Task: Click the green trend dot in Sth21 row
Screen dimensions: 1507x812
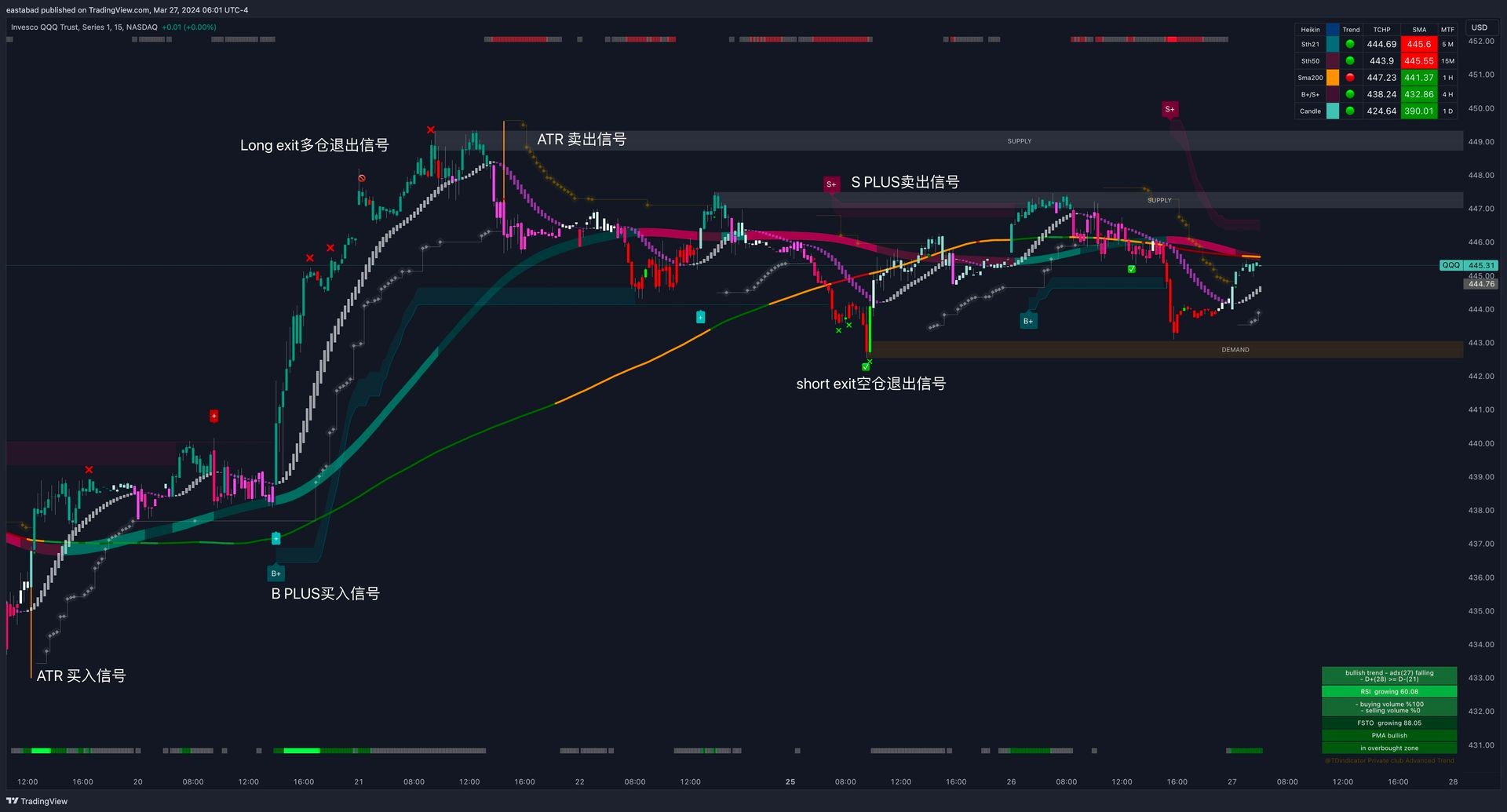Action: click(1350, 44)
